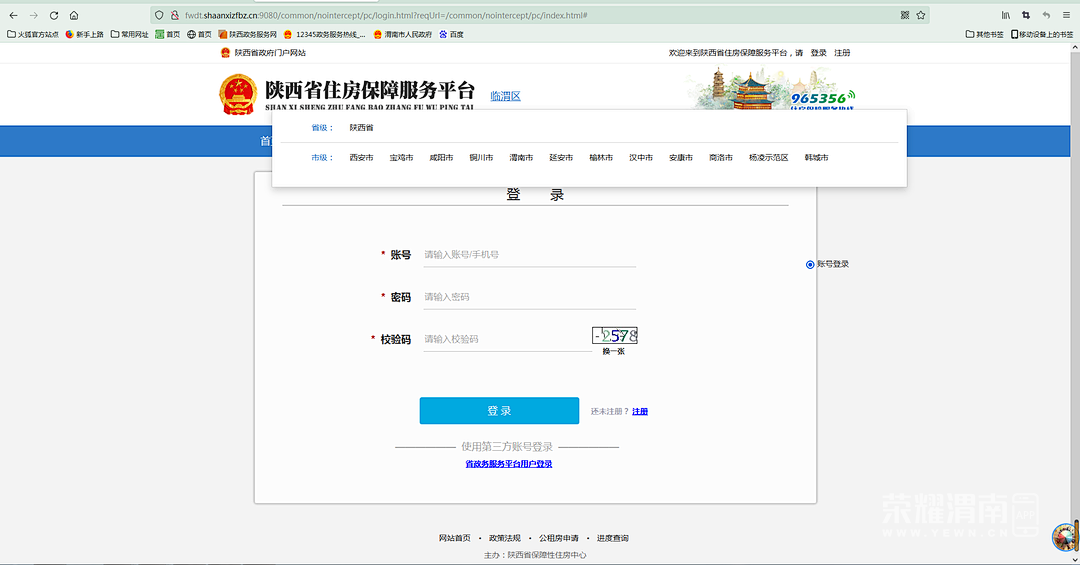Expand the 临渭区 region selector
The image size is (1080, 565).
pos(505,96)
